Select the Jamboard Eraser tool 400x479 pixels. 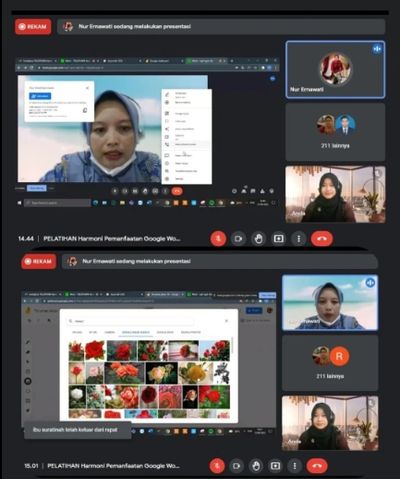pos(28,352)
